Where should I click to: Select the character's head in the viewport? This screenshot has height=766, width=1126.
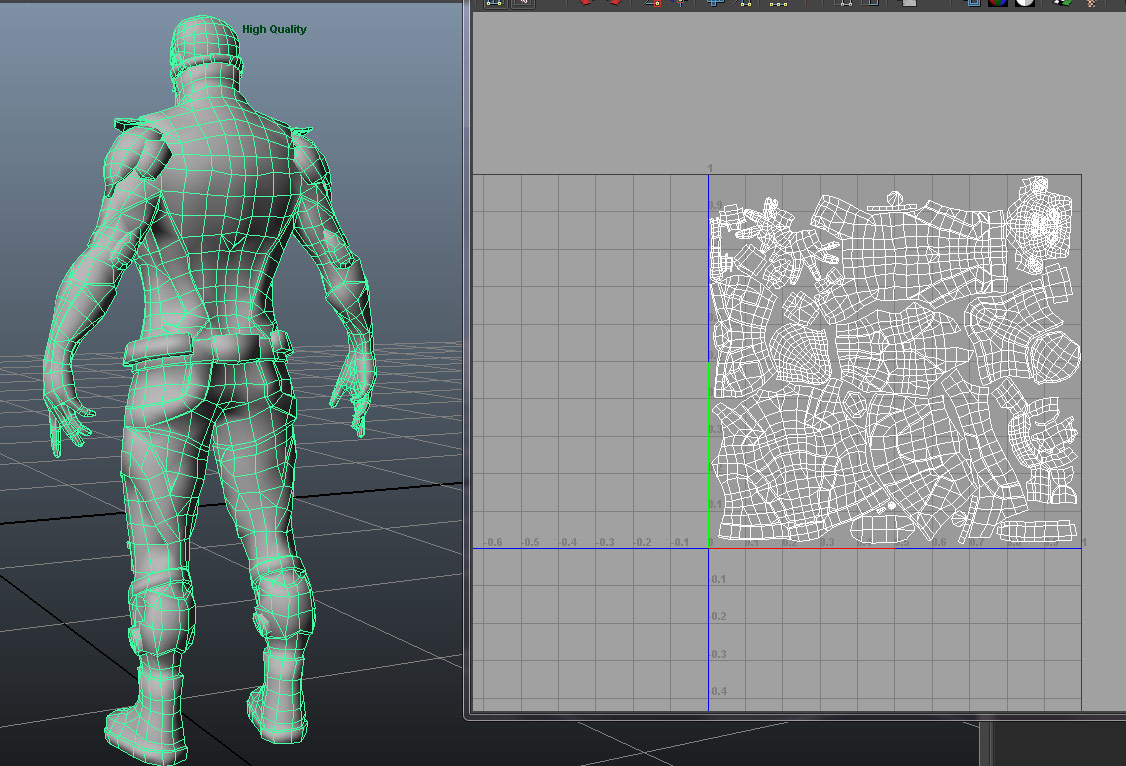[x=205, y=45]
